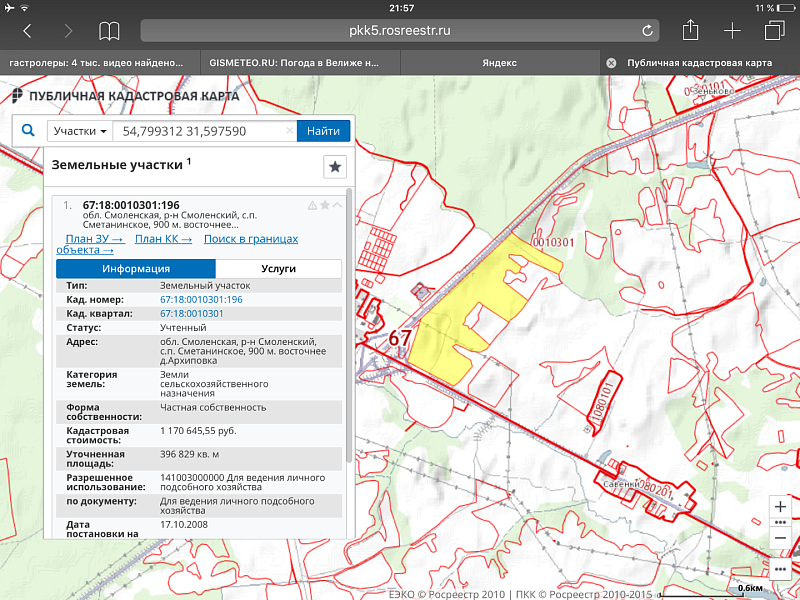Switch to the Услуги tab
This screenshot has height=600, width=800.
point(278,269)
